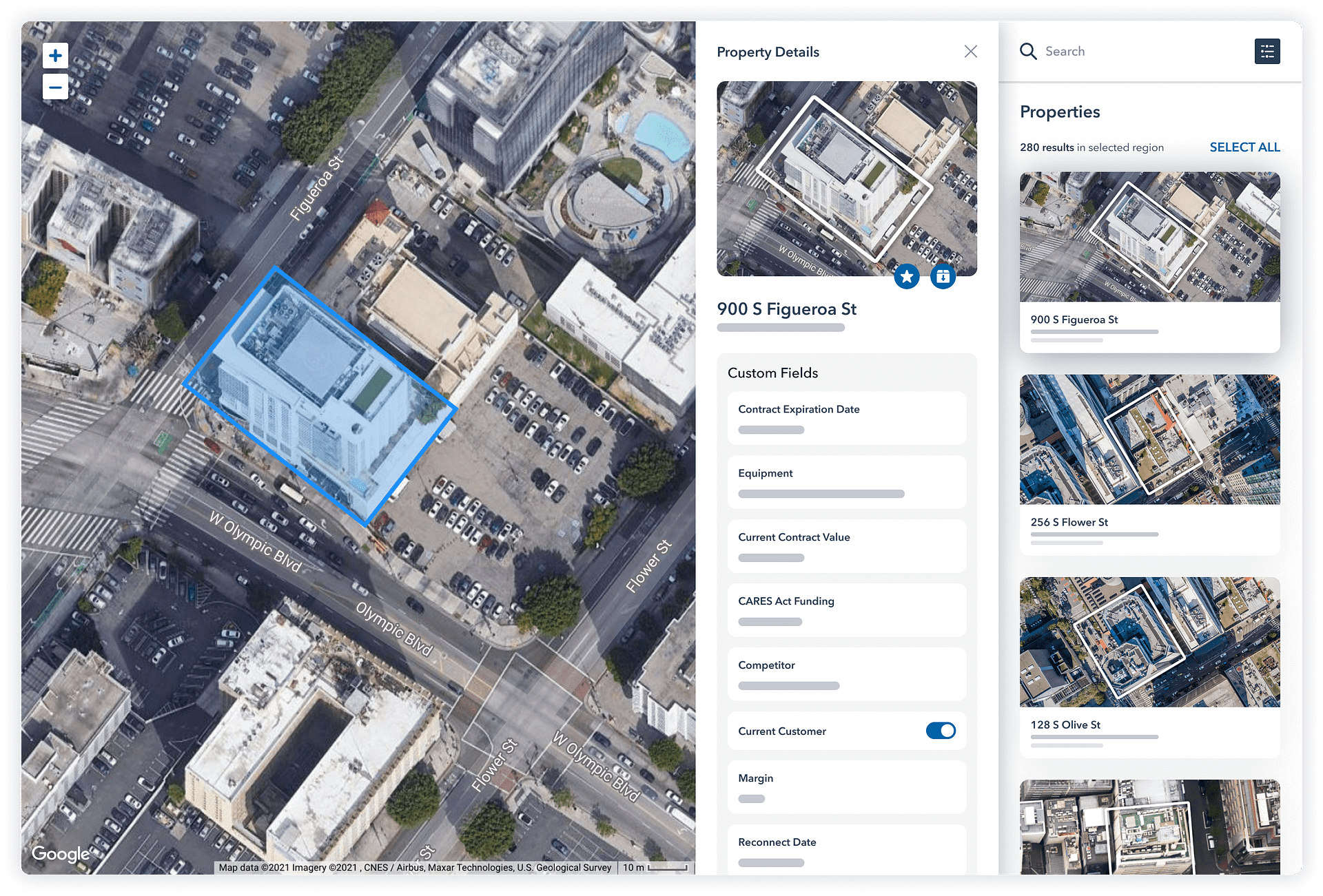Select the Competitor custom field

(847, 674)
